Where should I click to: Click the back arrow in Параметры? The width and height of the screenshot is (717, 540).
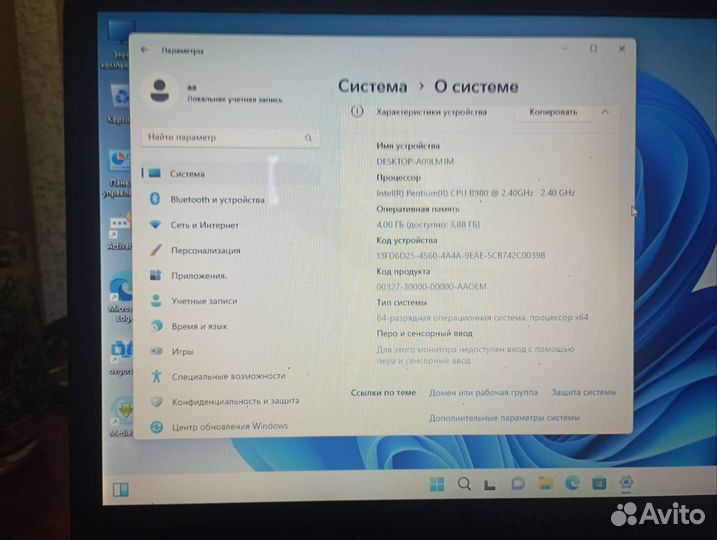tap(146, 50)
